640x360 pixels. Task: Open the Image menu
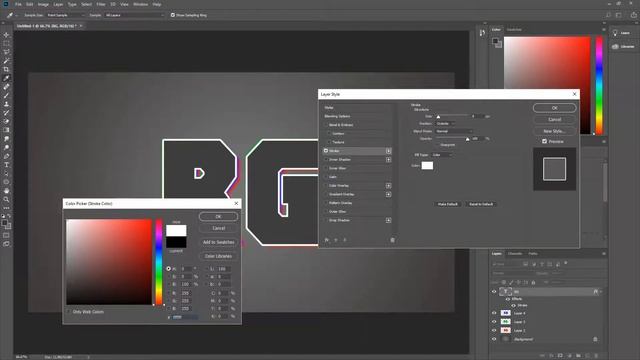pos(43,4)
